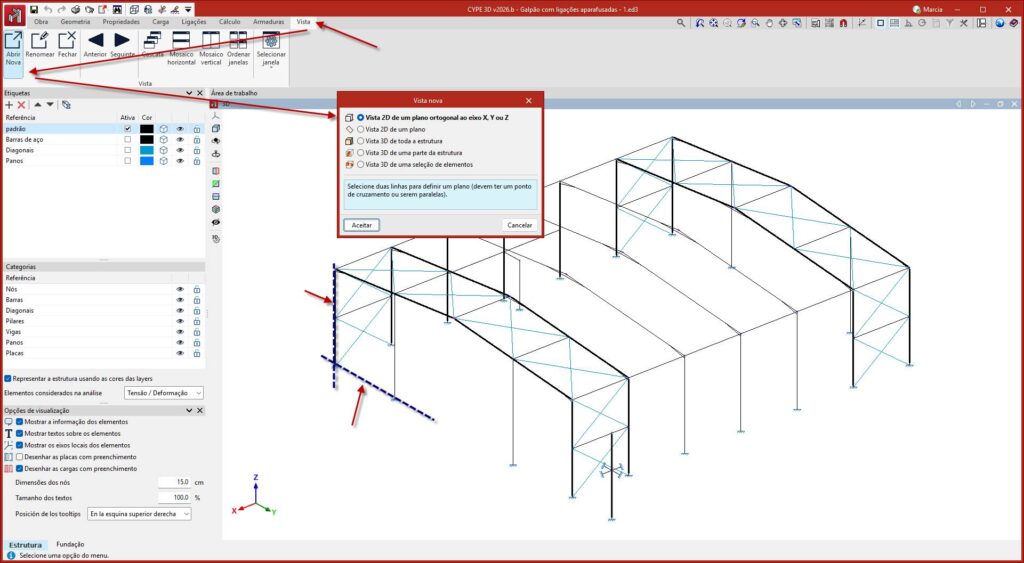The width and height of the screenshot is (1024, 563).
Task: Open Posición de los tooltips dropdown
Action: (138, 513)
